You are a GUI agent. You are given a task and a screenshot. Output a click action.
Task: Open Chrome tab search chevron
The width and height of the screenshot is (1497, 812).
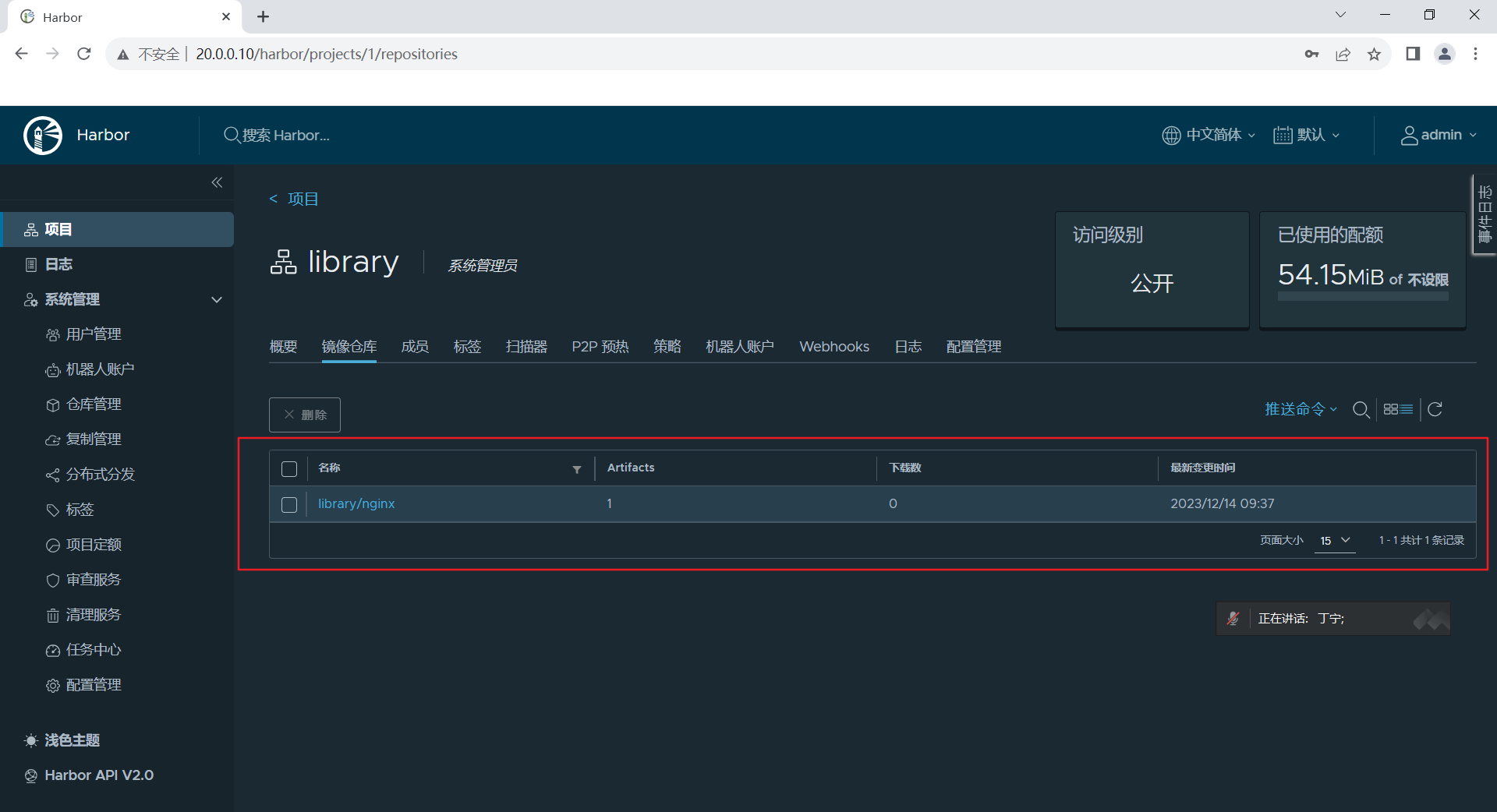point(1340,15)
